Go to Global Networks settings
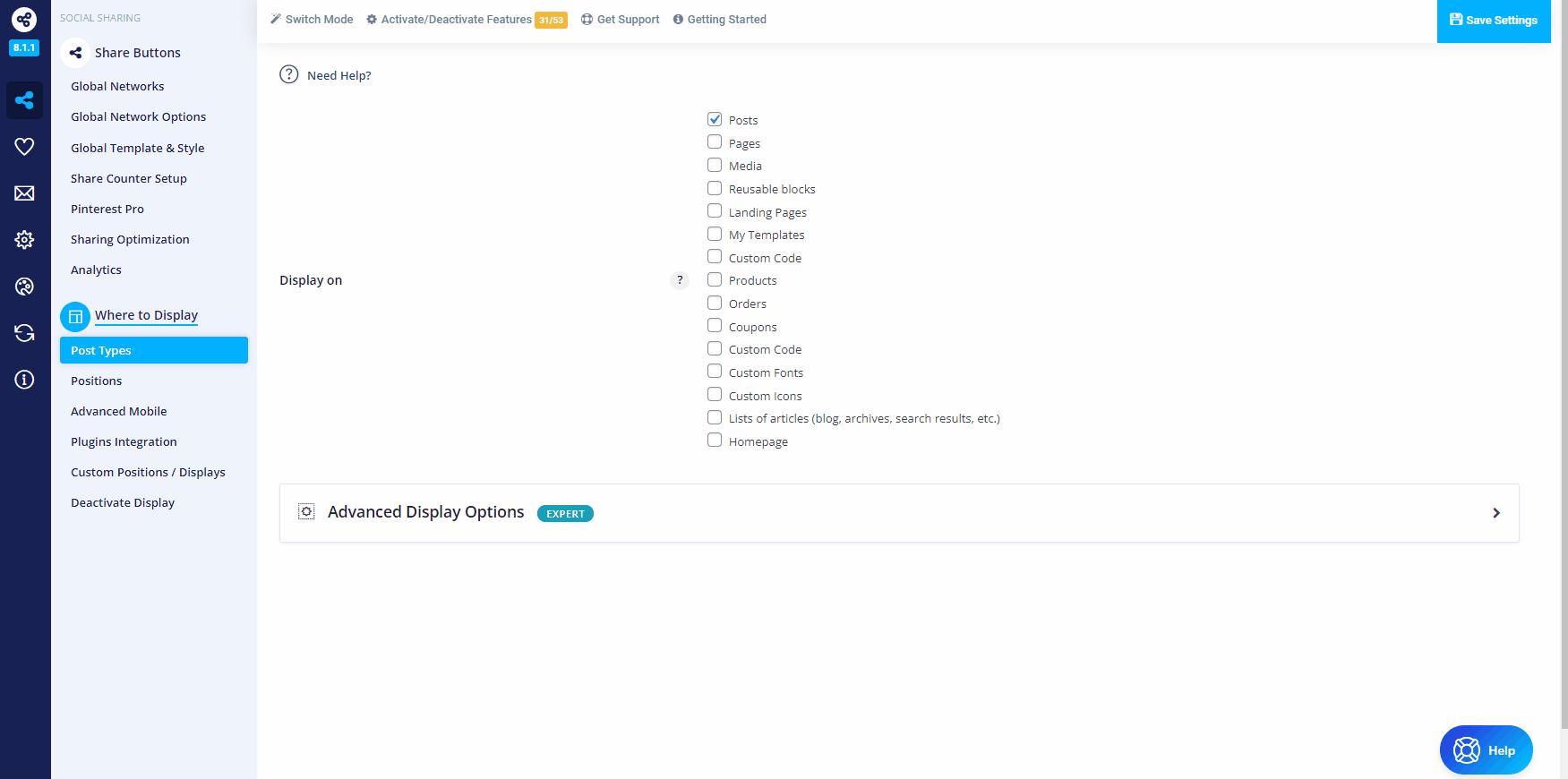This screenshot has width=1568, height=779. [117, 86]
